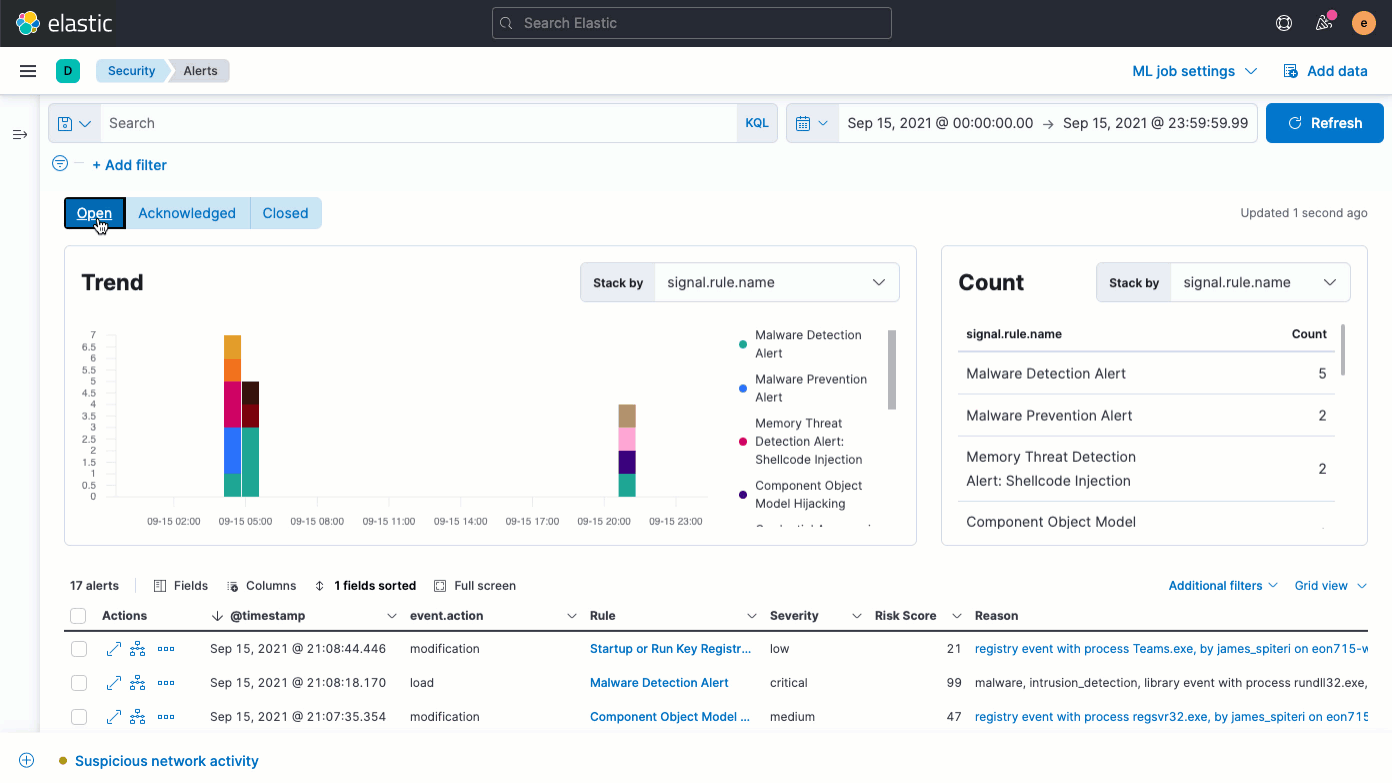
Task: Switch to the Closed alerts tab
Action: coord(285,212)
